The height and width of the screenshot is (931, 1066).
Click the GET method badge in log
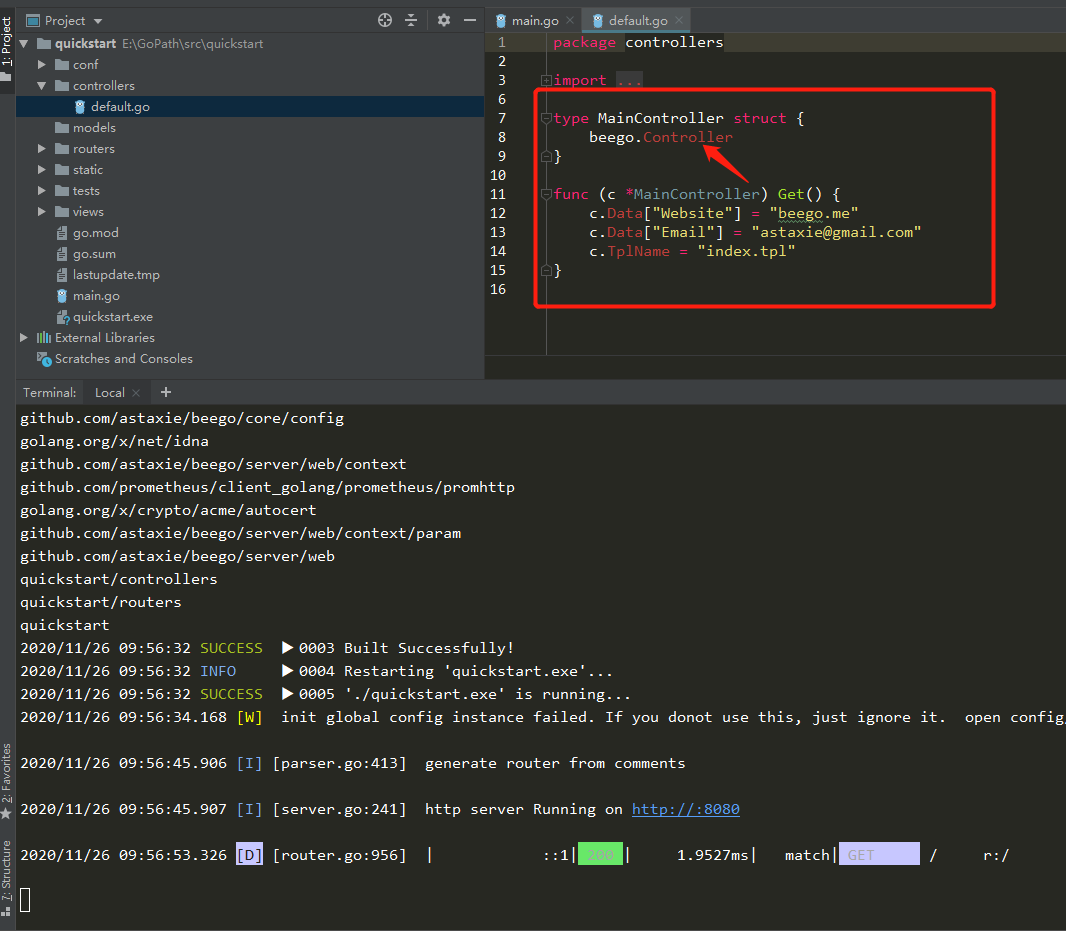coord(879,855)
